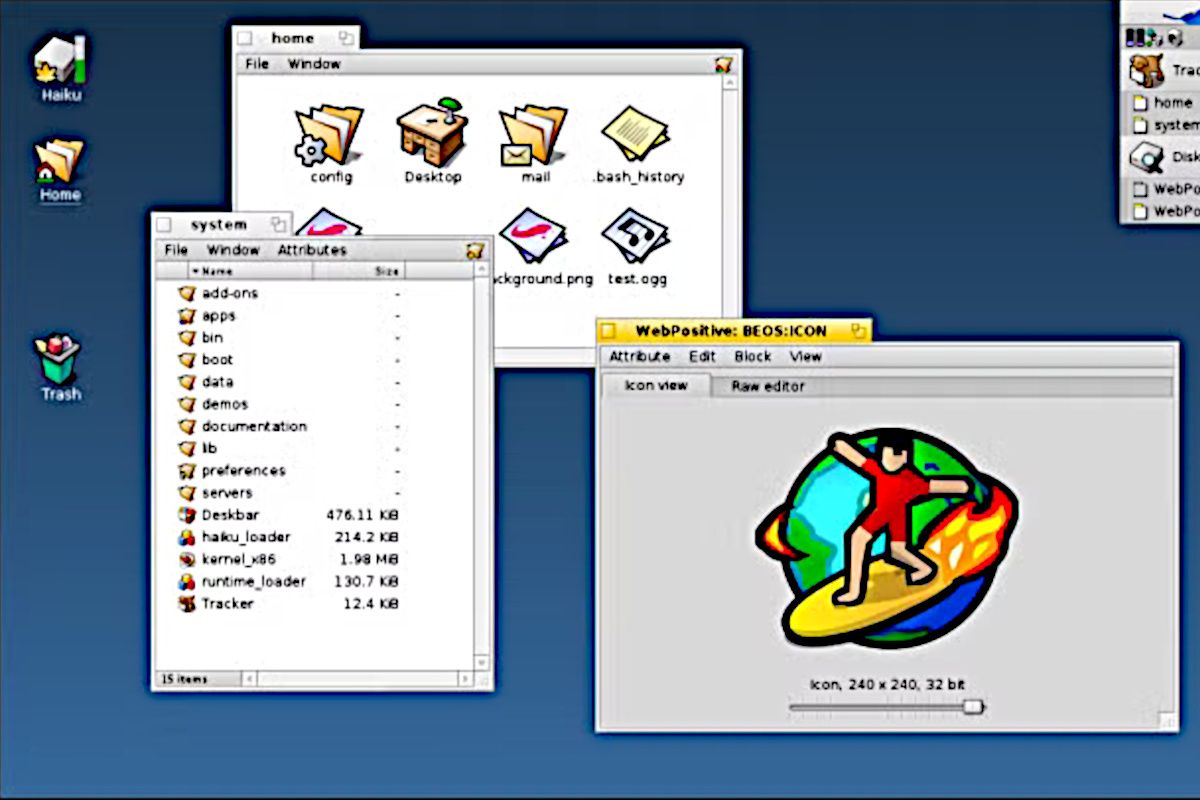Image resolution: width=1200 pixels, height=800 pixels.
Task: Select the lib row in system list
Action: (x=290, y=448)
